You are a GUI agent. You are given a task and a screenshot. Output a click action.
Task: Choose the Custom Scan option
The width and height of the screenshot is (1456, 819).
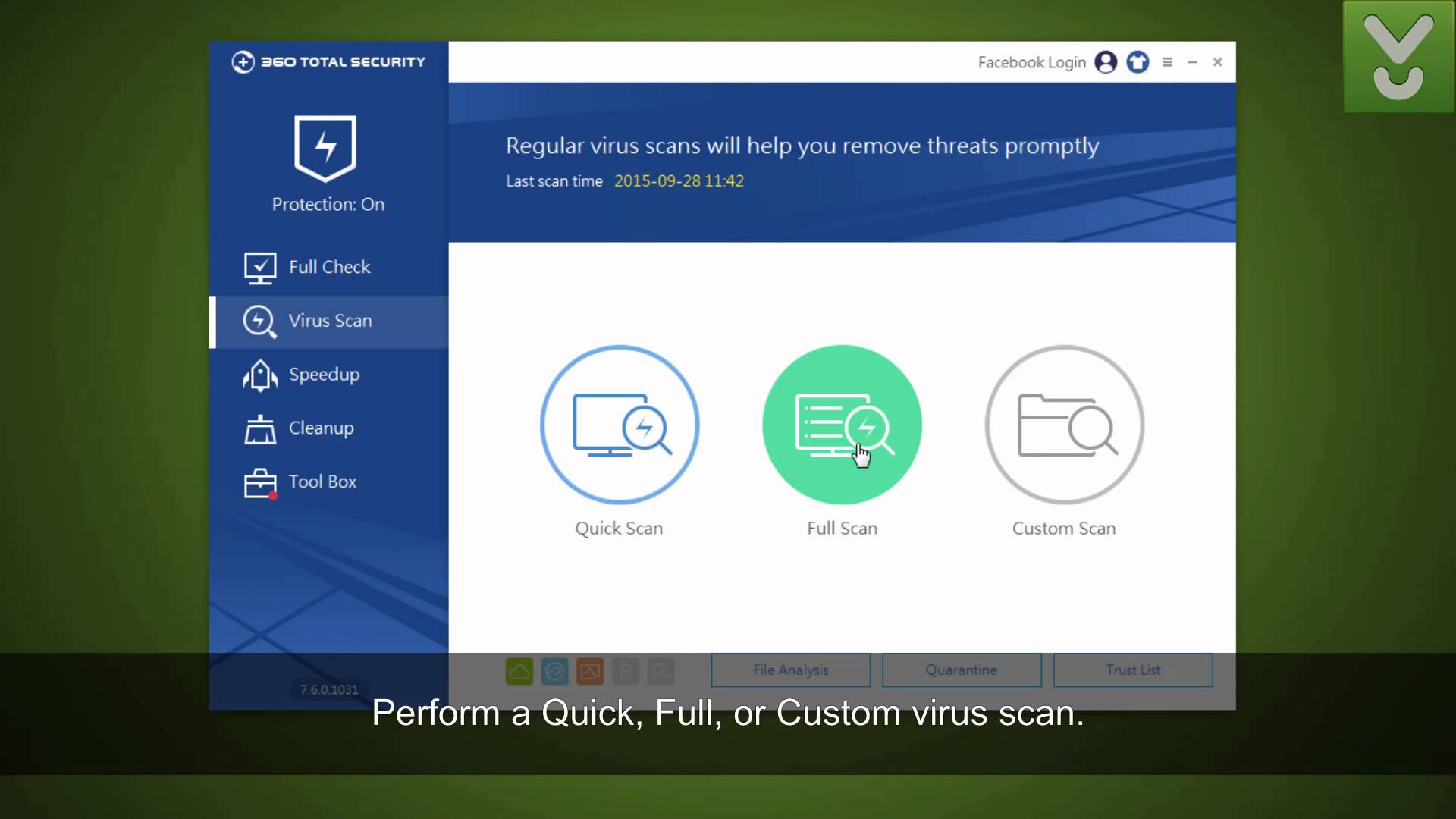(x=1064, y=425)
